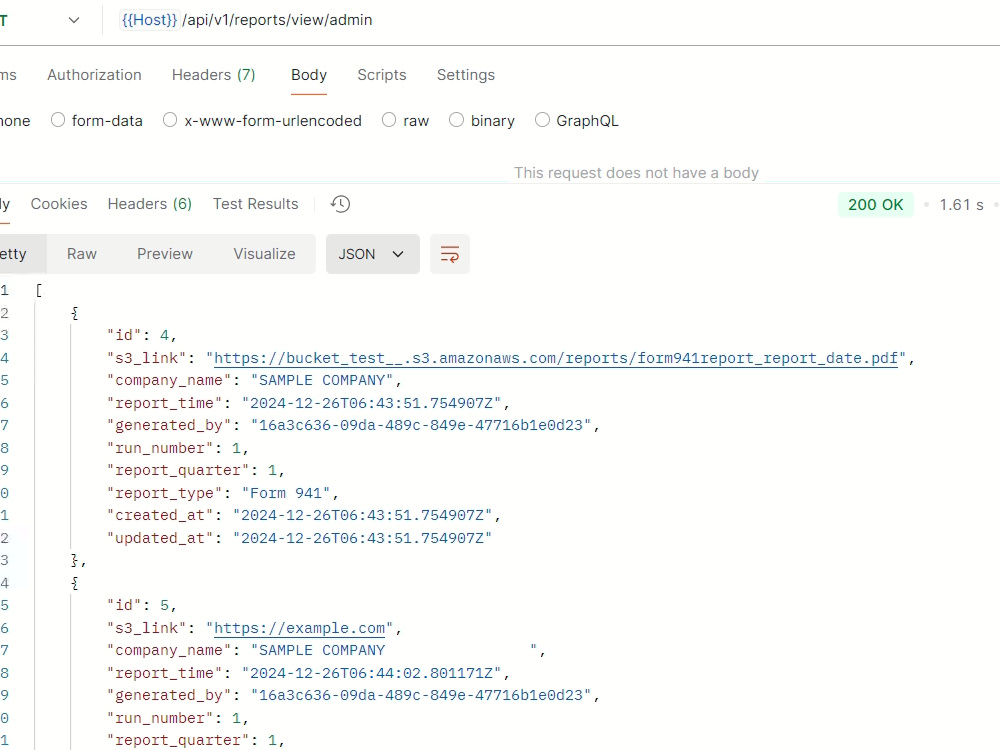Open the HTTP method dropdown chevron
The image size is (1000, 750).
coord(74,20)
